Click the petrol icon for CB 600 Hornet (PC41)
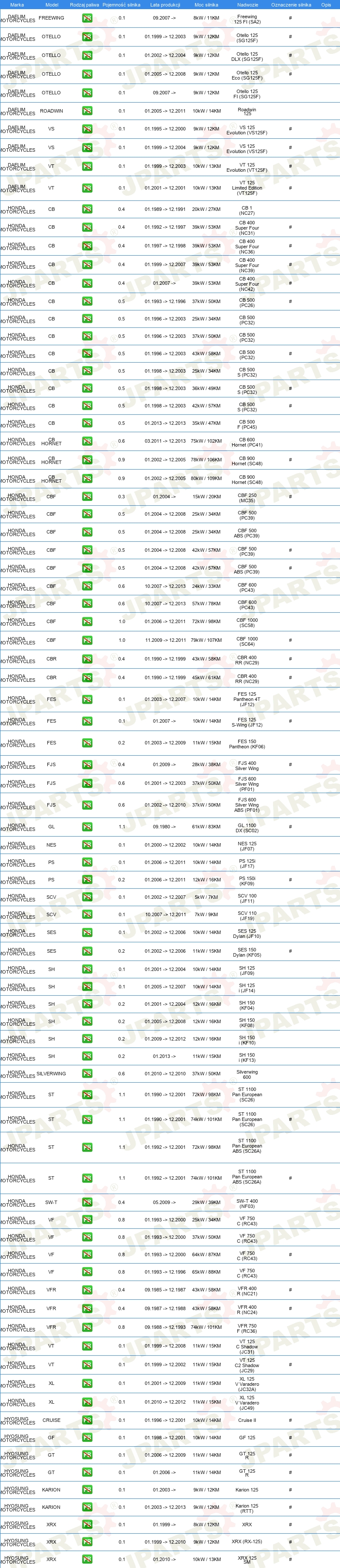The width and height of the screenshot is (340, 1568). tap(87, 441)
